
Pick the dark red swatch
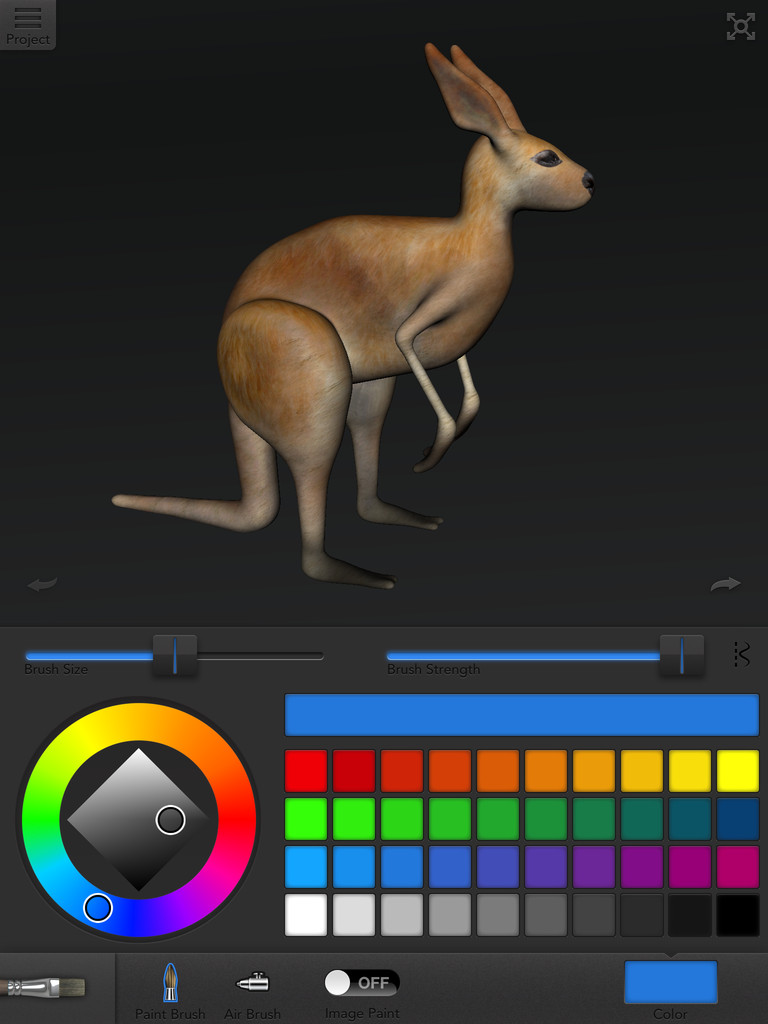[354, 771]
